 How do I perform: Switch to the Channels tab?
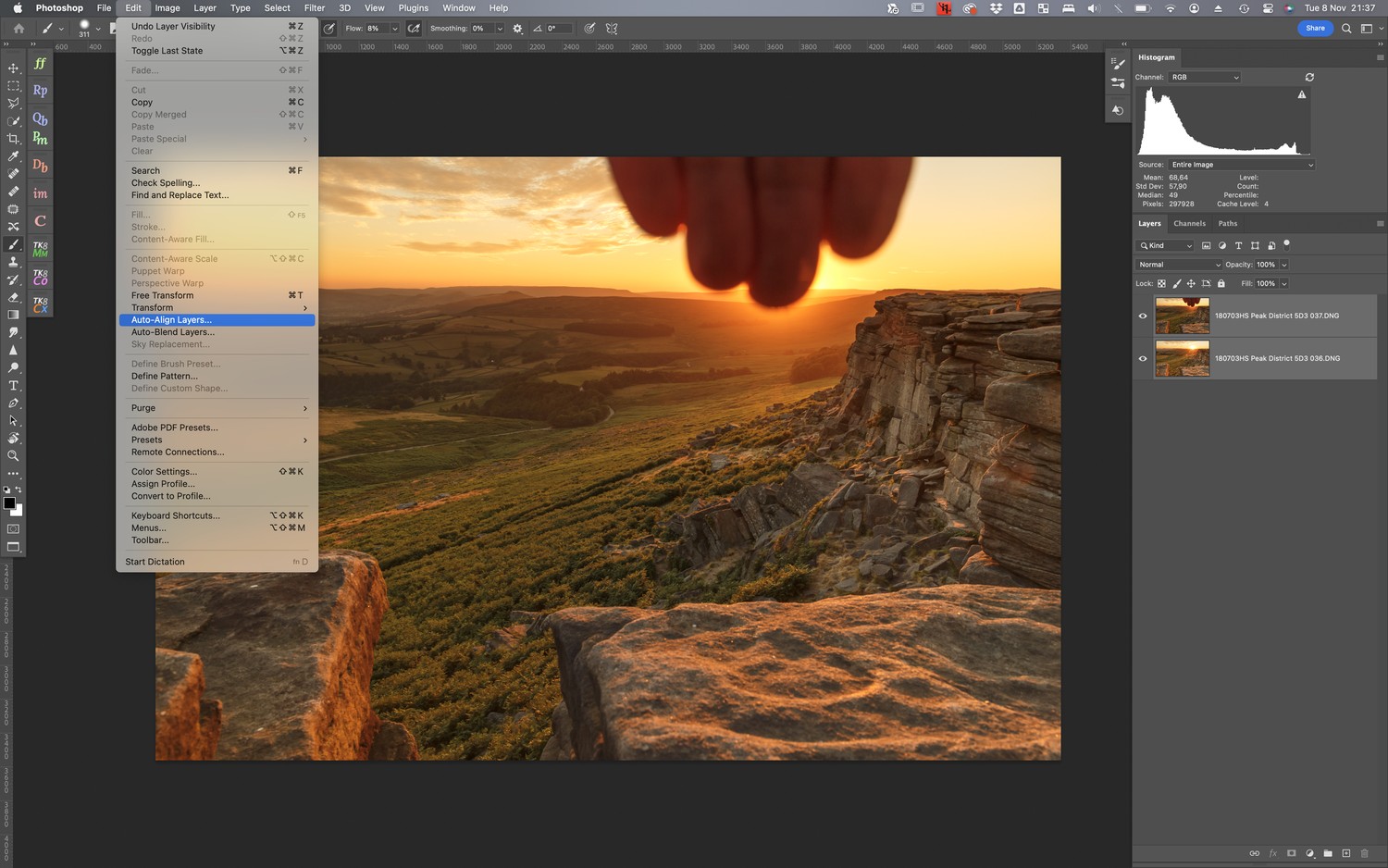click(x=1189, y=224)
